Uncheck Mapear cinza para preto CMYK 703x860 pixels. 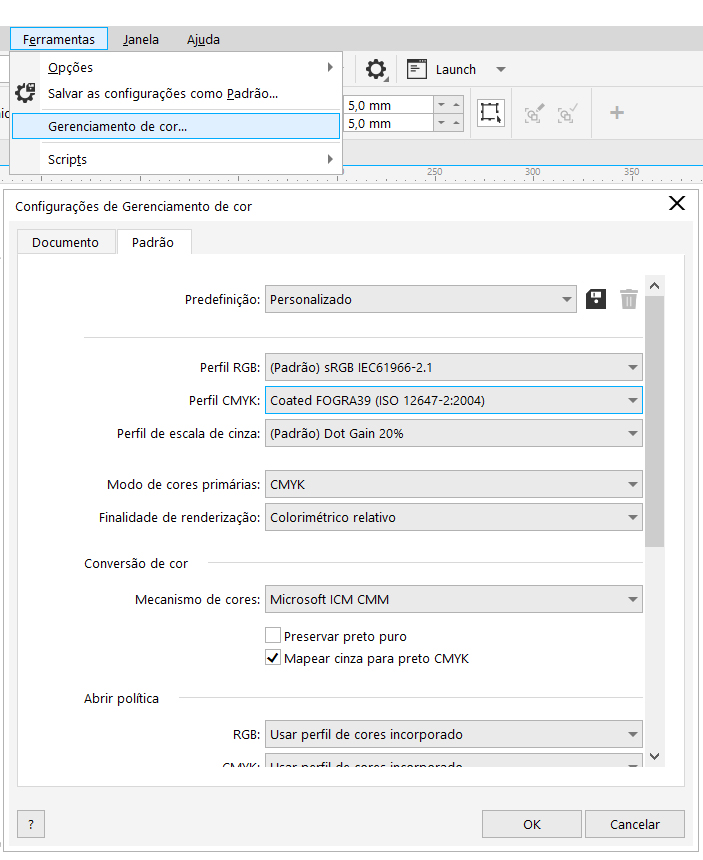pyautogui.click(x=273, y=658)
